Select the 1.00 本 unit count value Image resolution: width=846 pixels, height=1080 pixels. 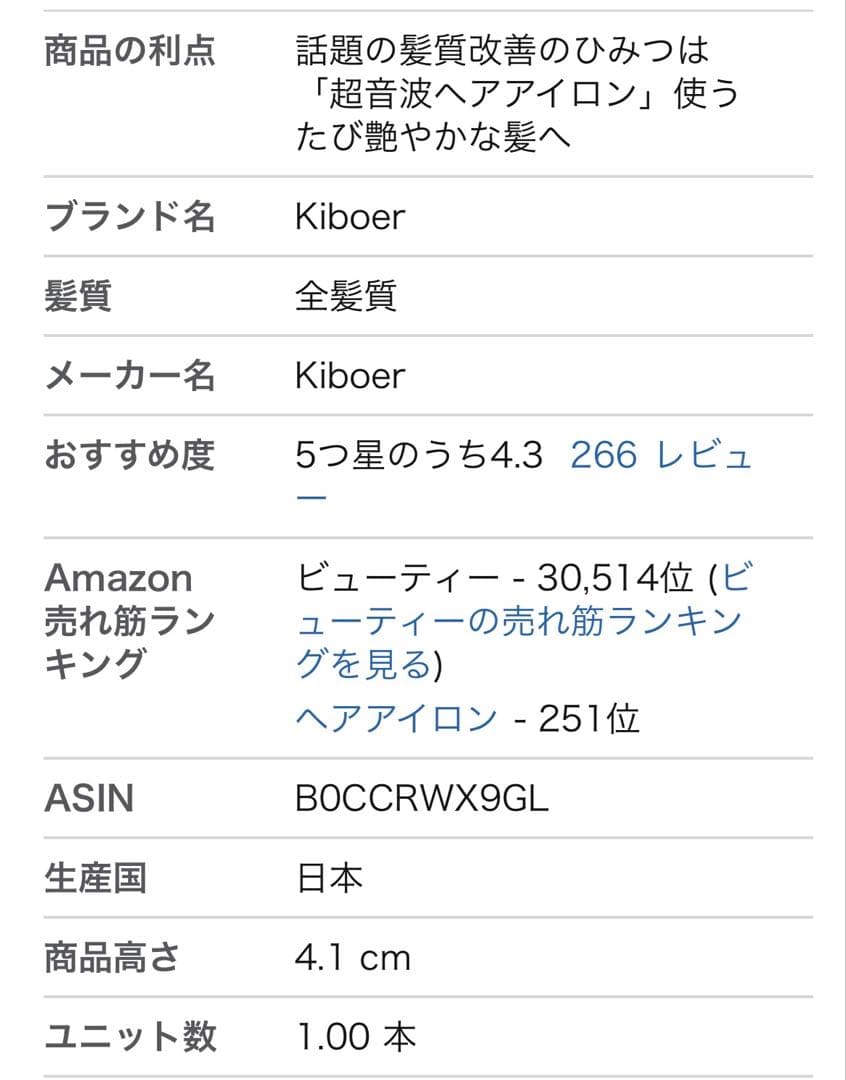click(x=356, y=1037)
